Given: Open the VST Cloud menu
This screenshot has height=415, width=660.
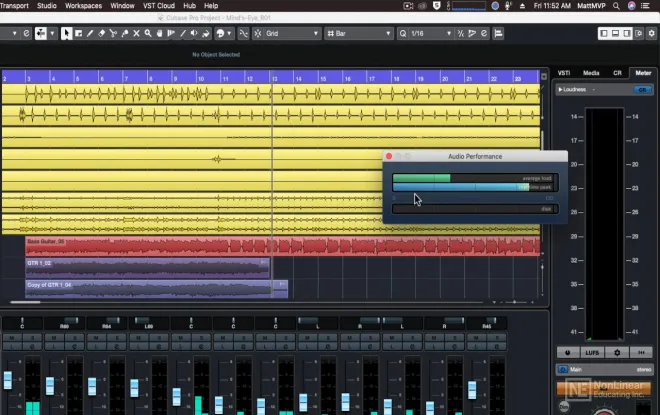Looking at the screenshot, I should click(159, 6).
